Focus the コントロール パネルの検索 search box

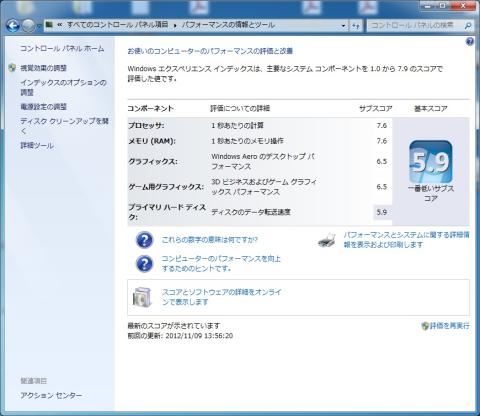[415, 25]
